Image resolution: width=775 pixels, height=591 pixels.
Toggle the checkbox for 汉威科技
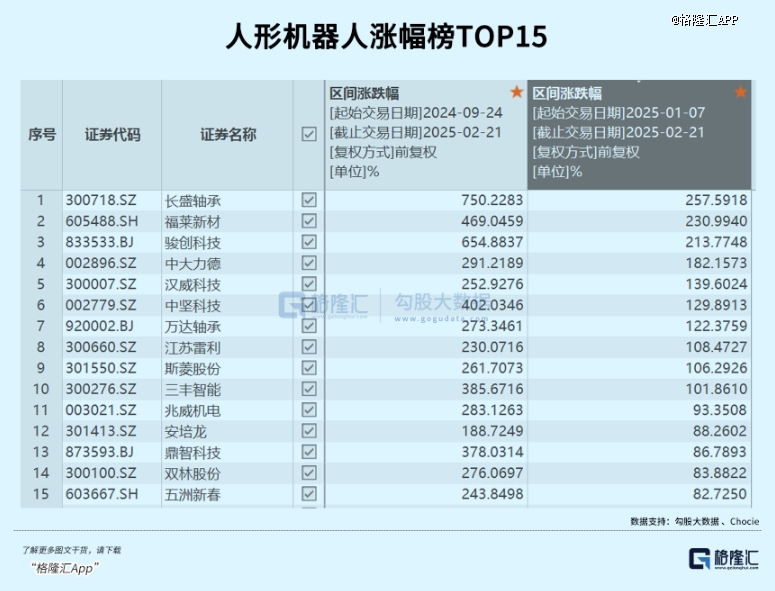[x=309, y=284]
